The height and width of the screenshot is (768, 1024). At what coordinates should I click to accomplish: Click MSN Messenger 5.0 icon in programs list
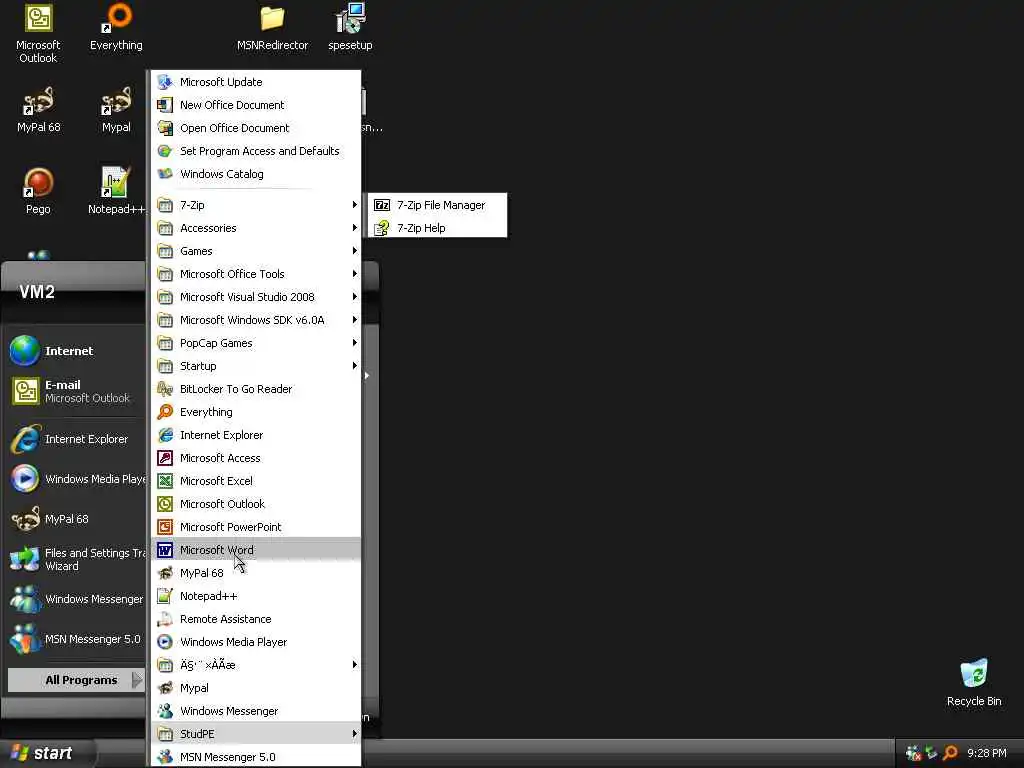click(165, 757)
